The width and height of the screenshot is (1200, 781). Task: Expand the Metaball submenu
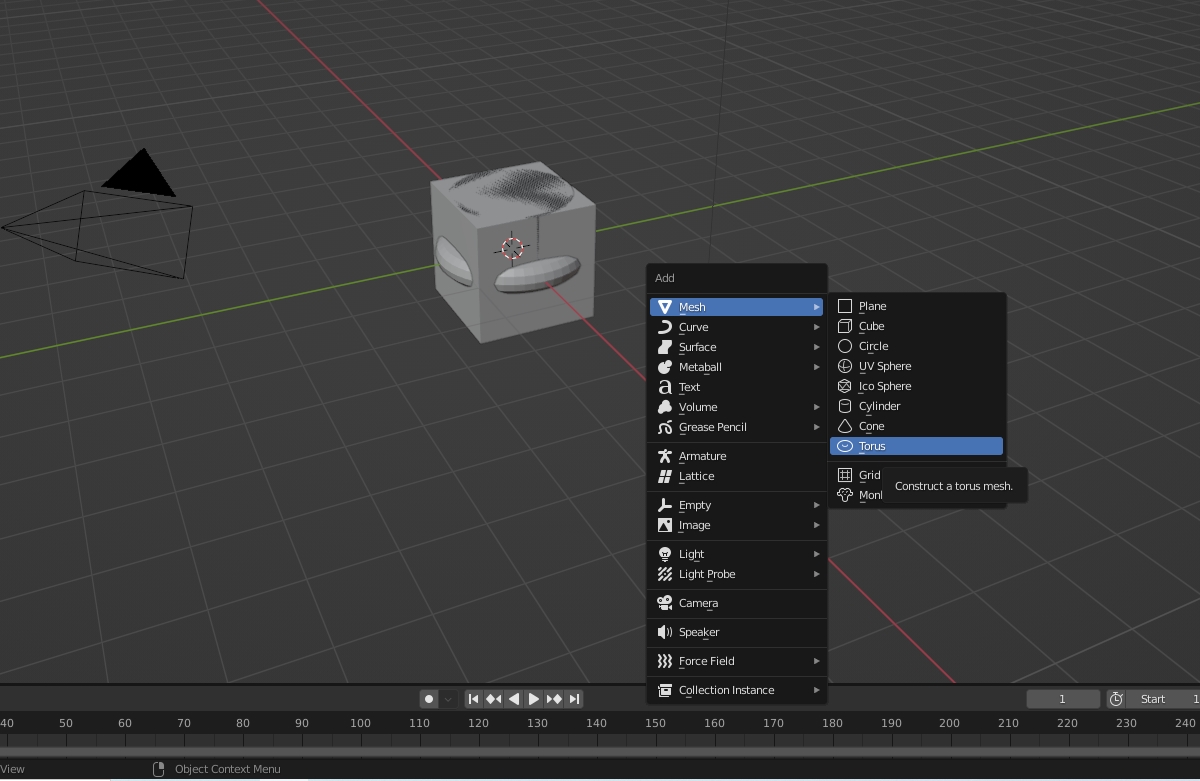tap(736, 367)
